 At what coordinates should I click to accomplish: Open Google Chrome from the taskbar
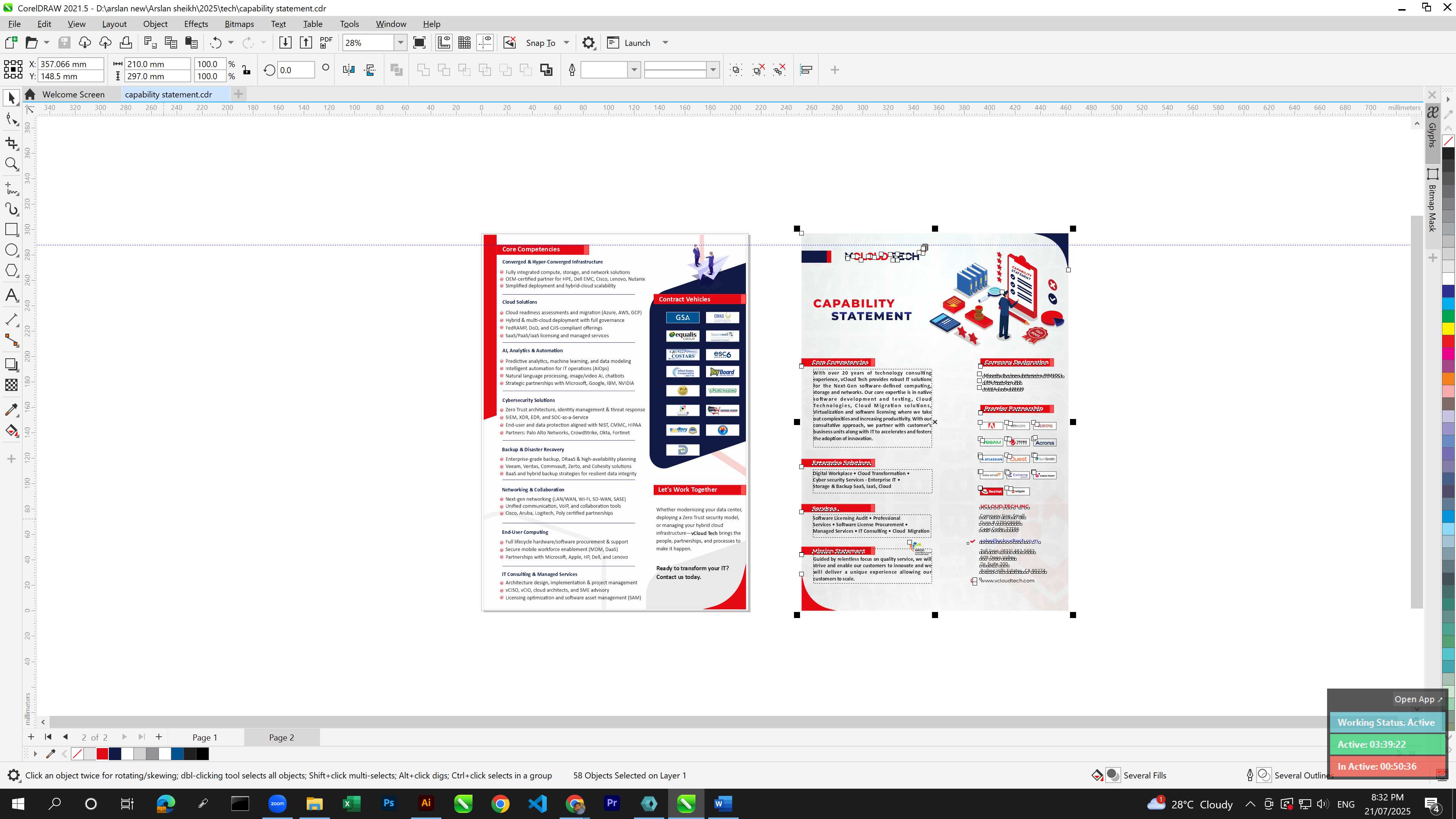tap(500, 803)
